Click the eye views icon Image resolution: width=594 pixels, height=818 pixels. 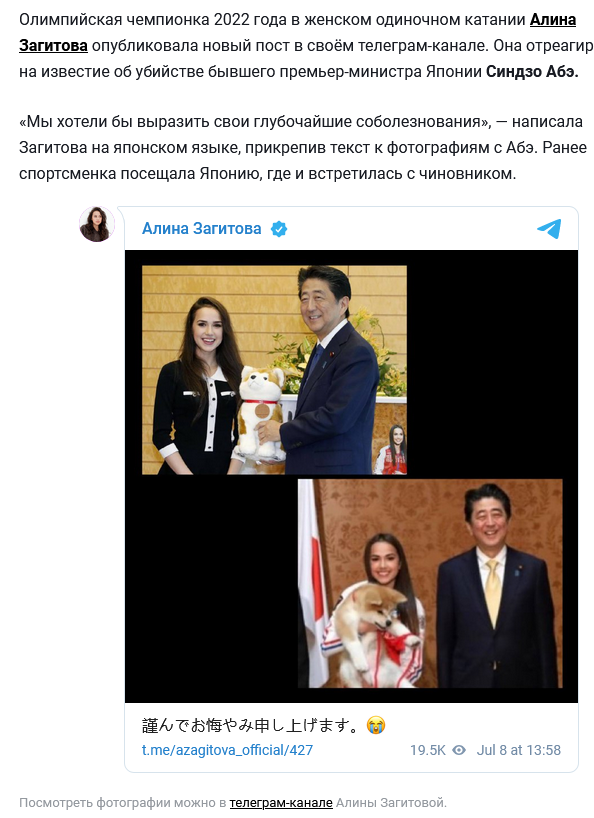(459, 750)
